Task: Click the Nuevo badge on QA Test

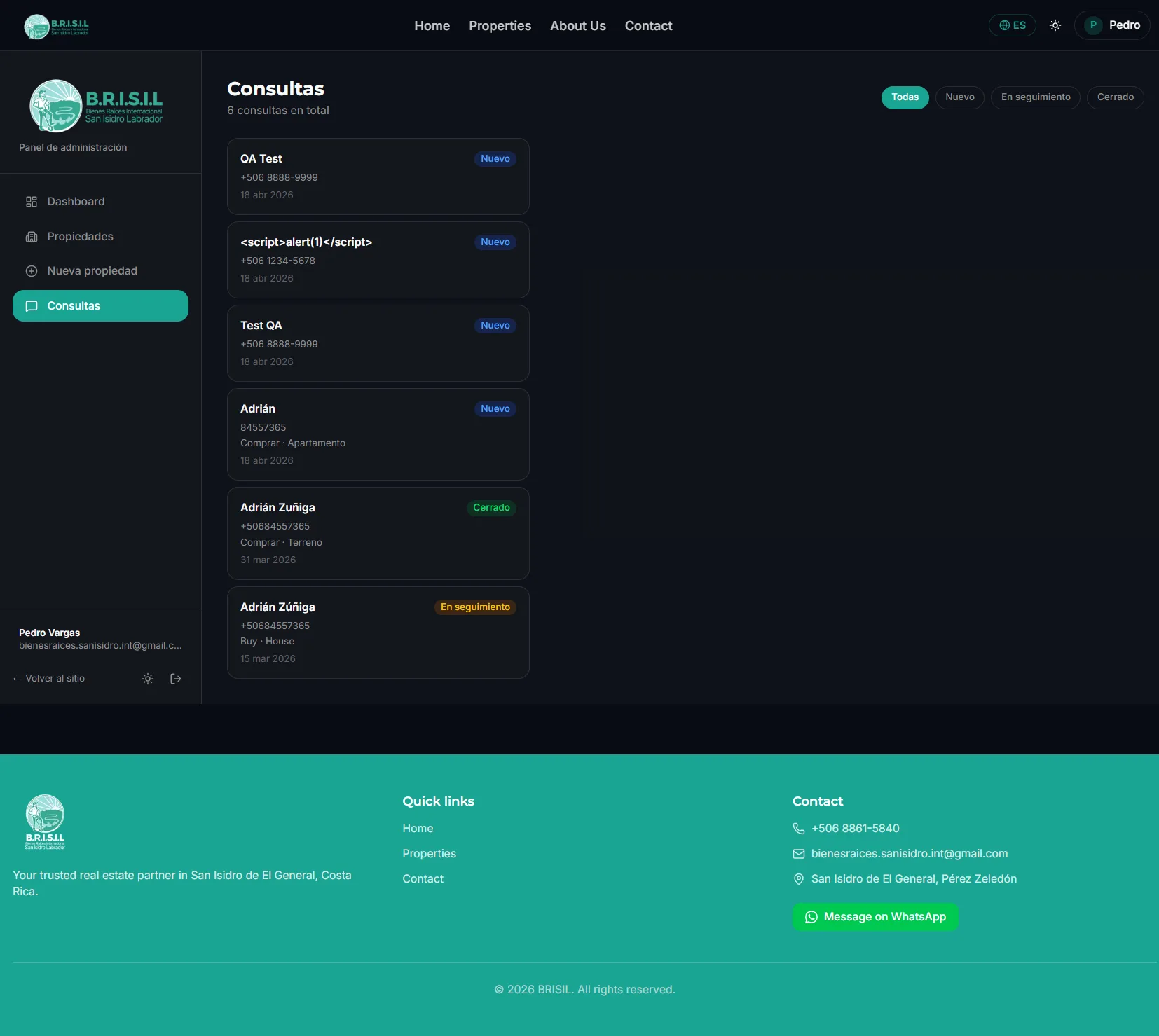Action: click(495, 159)
